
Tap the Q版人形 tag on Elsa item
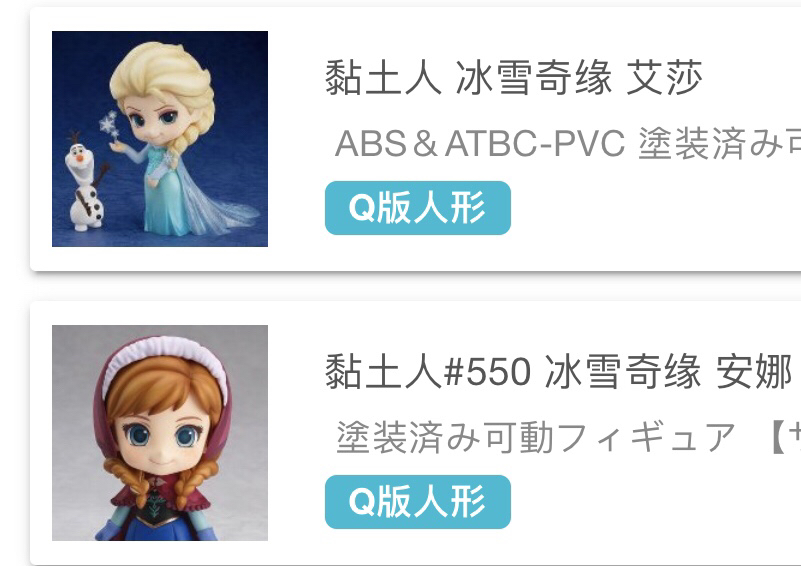[x=418, y=208]
